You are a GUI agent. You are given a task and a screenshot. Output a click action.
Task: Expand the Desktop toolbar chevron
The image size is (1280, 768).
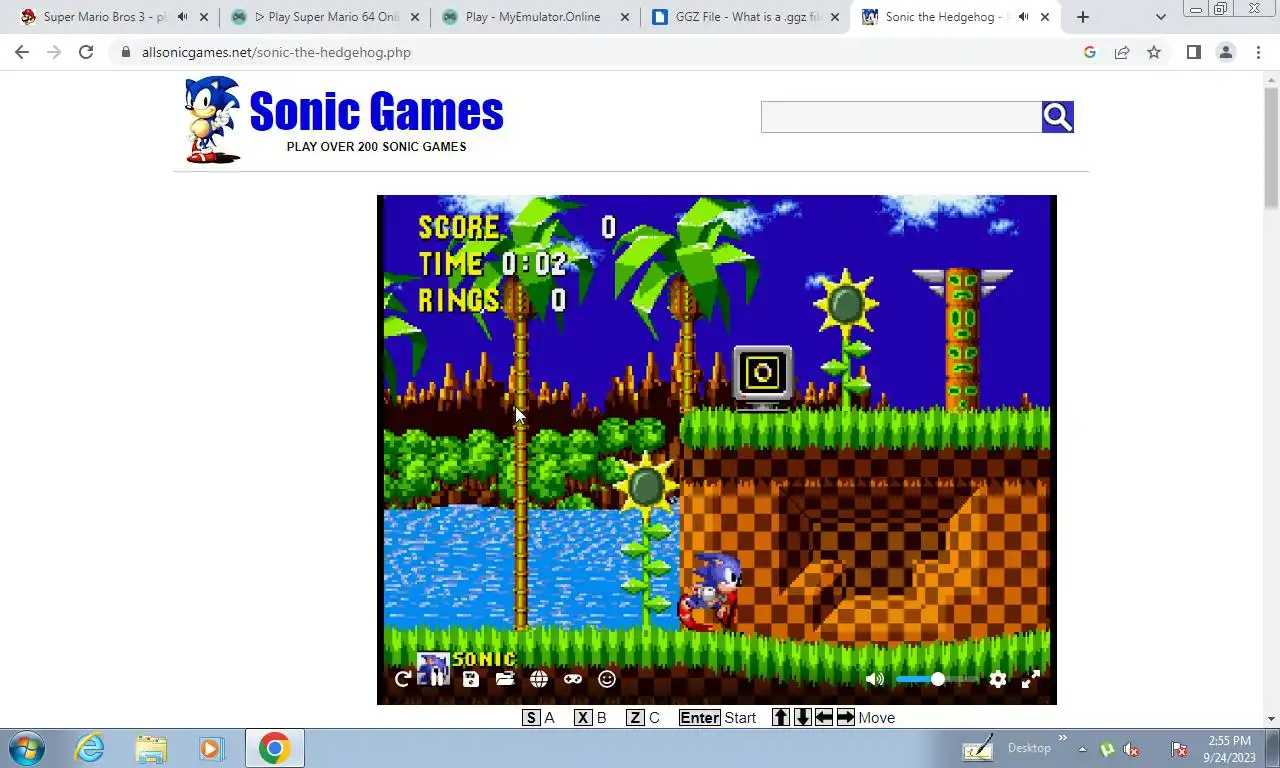click(x=1063, y=739)
